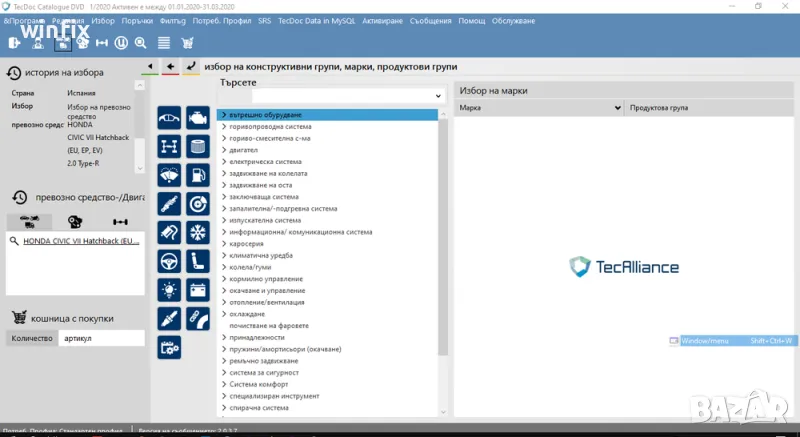The image size is (800, 437).
Task: Click the magnifier article search toolbar icon
Action: pyautogui.click(x=140, y=43)
